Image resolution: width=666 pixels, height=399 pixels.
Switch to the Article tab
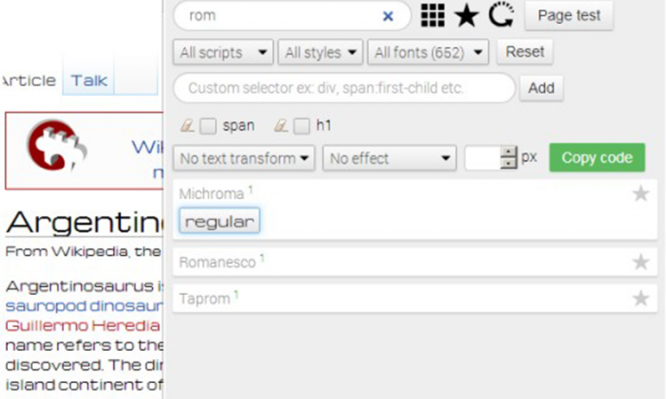click(29, 80)
